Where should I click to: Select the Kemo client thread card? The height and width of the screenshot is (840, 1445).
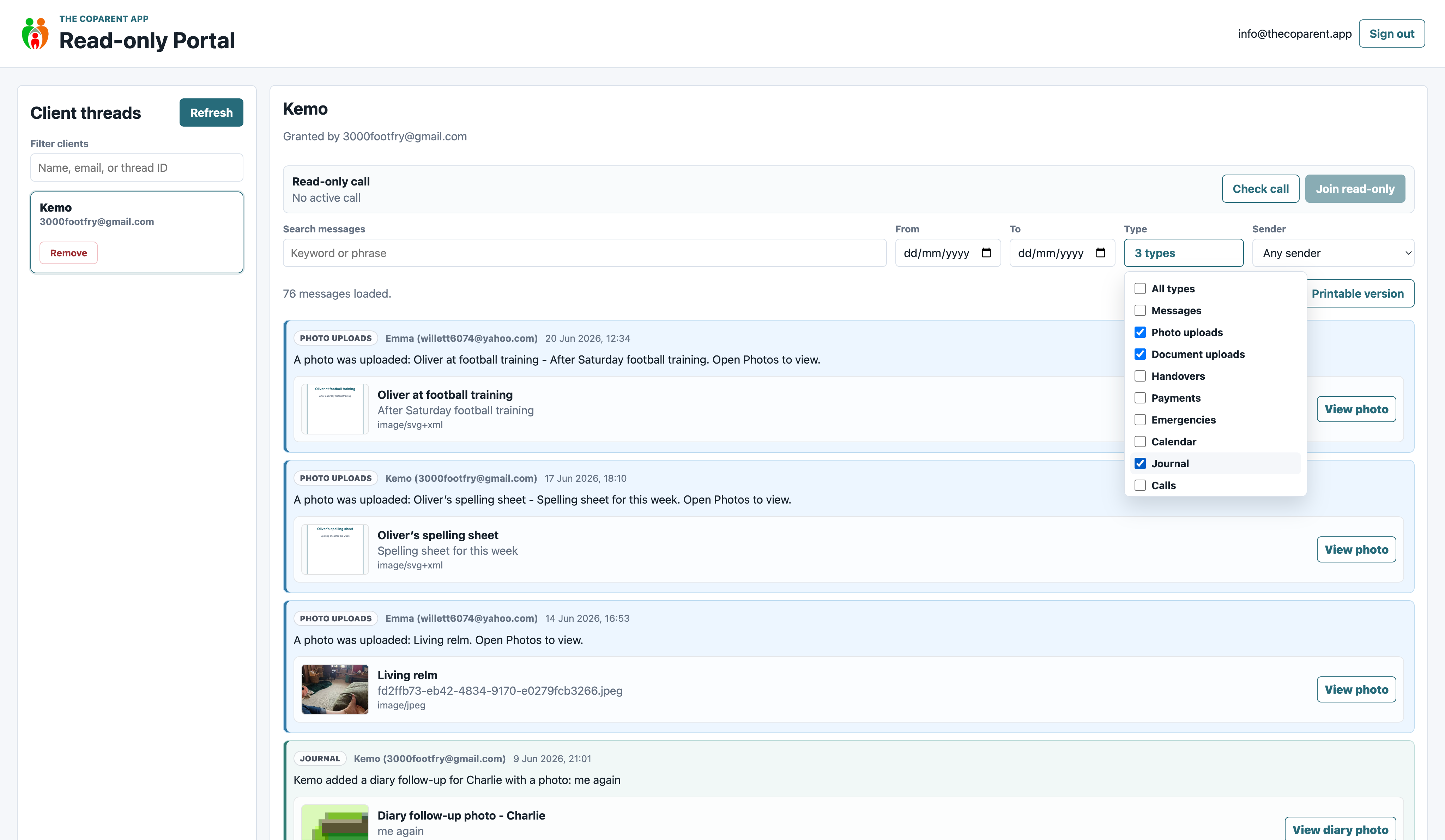(137, 232)
